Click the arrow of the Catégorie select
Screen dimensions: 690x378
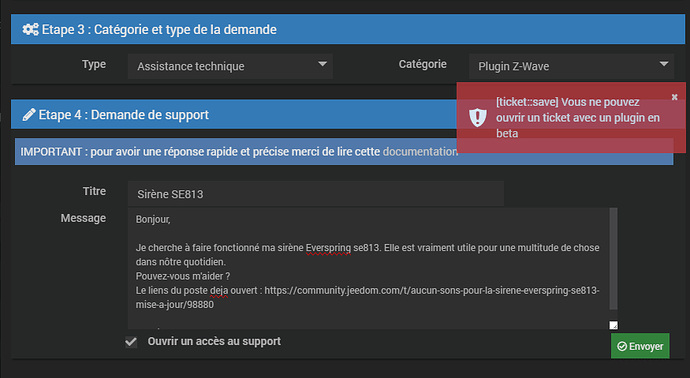click(664, 64)
